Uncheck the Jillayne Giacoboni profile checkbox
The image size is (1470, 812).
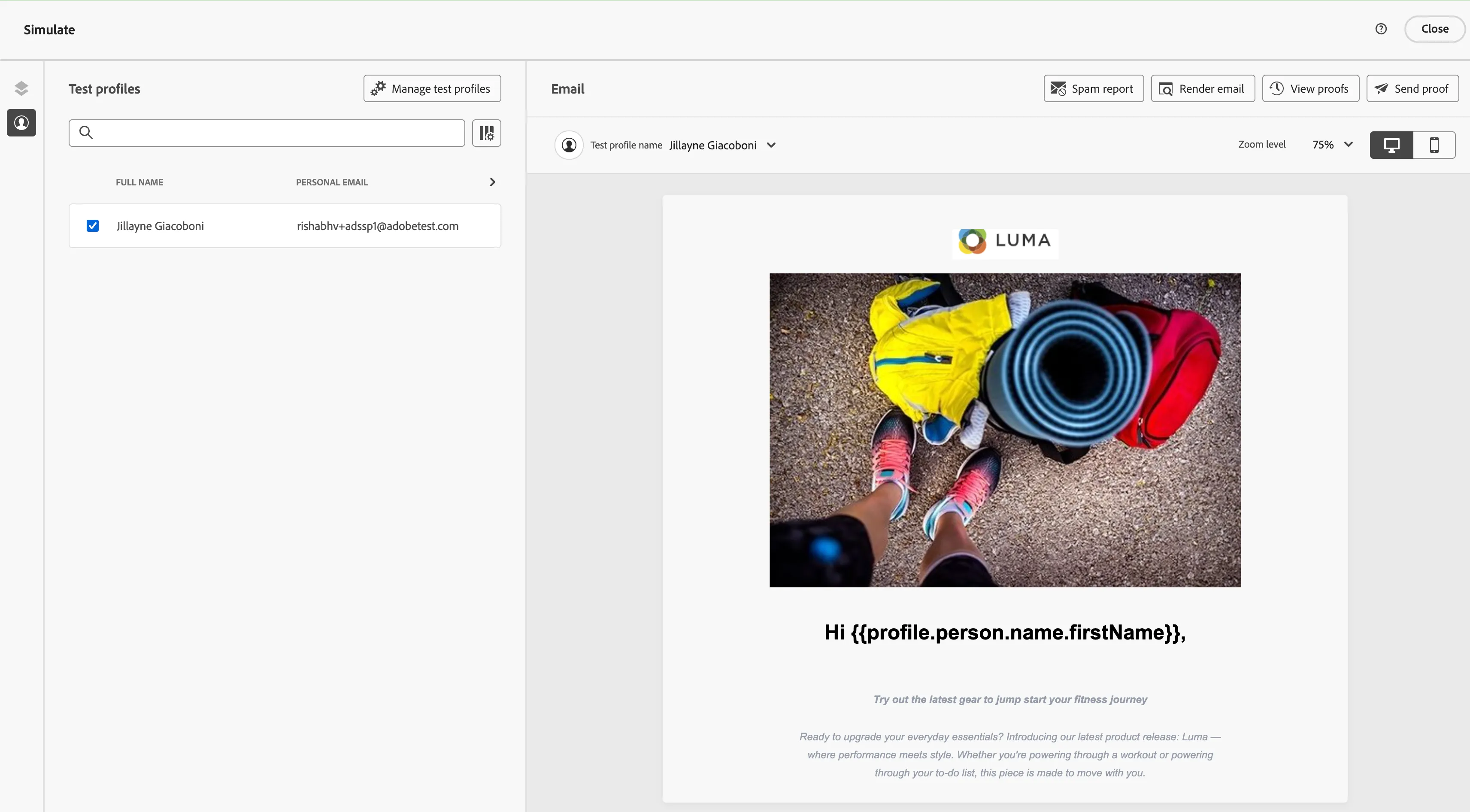[92, 226]
